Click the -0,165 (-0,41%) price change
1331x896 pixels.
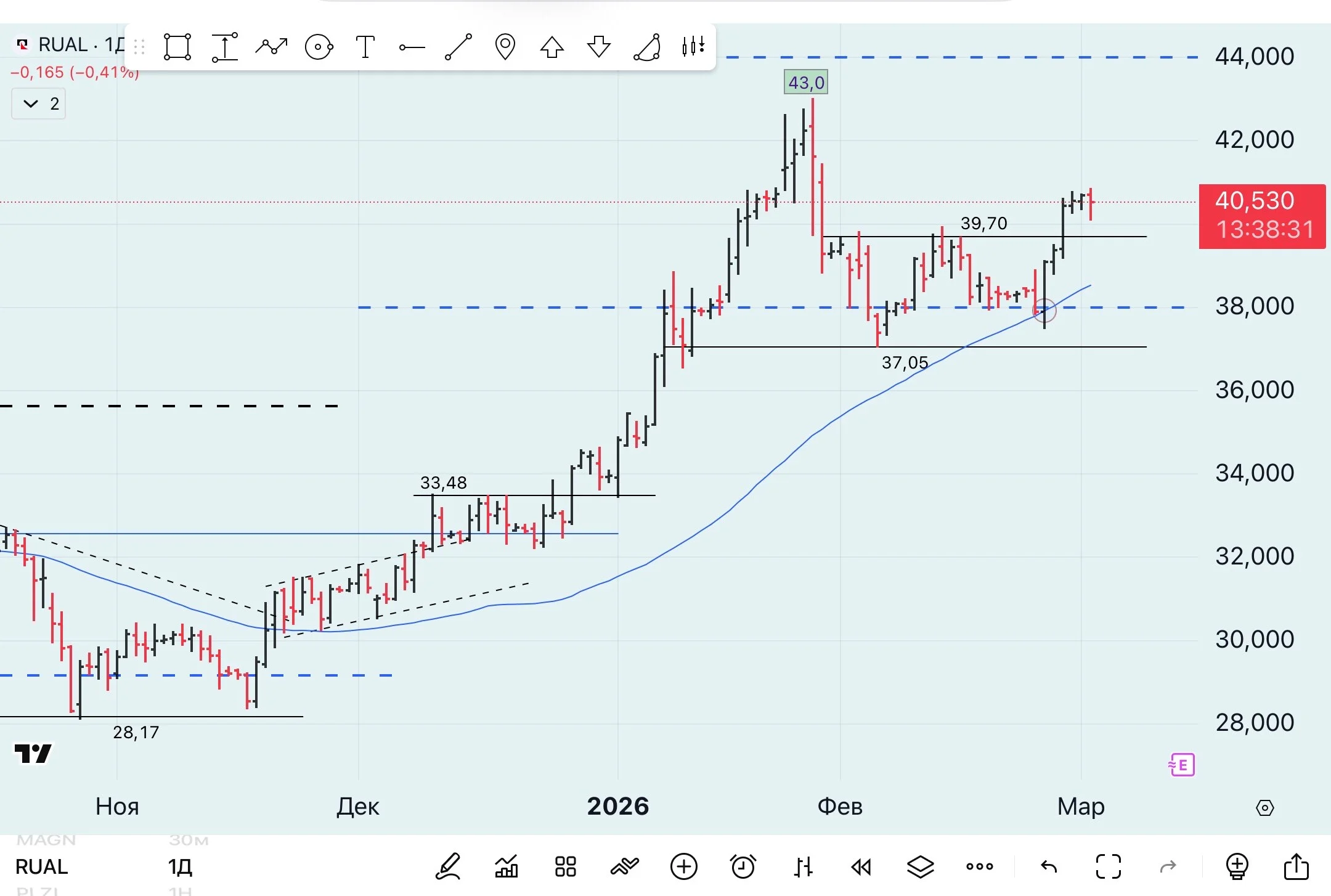[x=74, y=73]
